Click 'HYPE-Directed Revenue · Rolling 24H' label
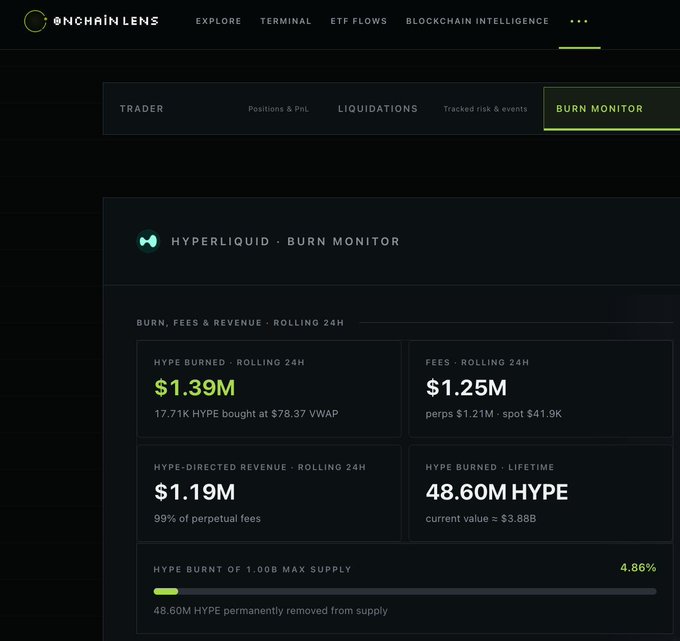 [260, 467]
